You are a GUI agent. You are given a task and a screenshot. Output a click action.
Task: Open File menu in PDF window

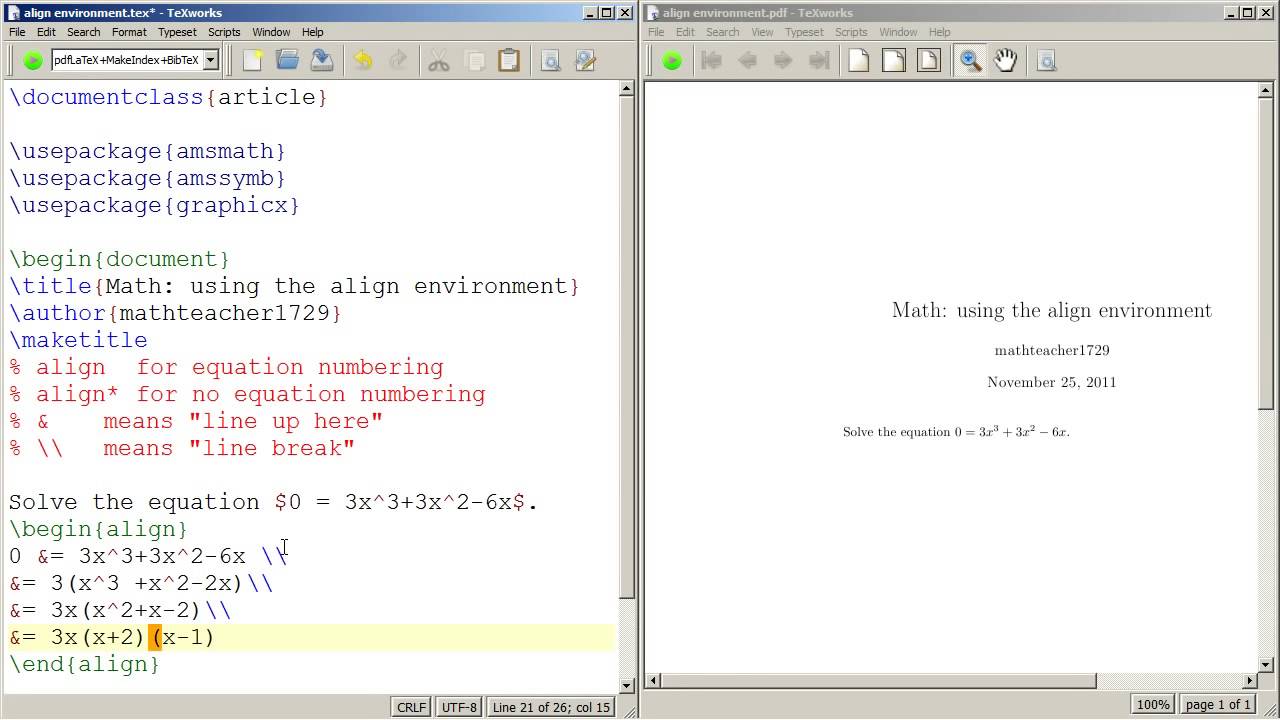[656, 32]
